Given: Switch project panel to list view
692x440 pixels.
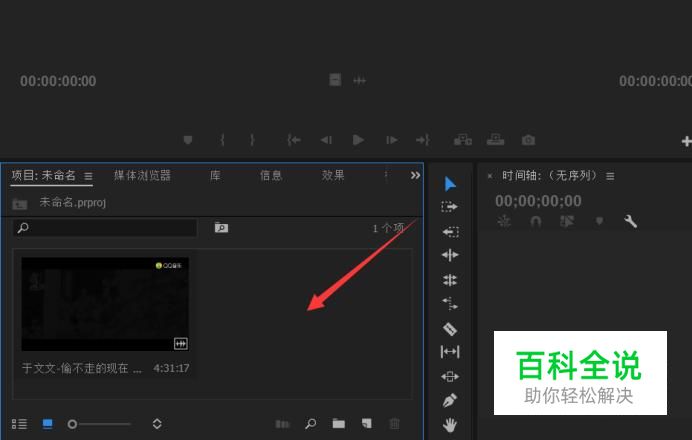Looking at the screenshot, I should point(19,424).
